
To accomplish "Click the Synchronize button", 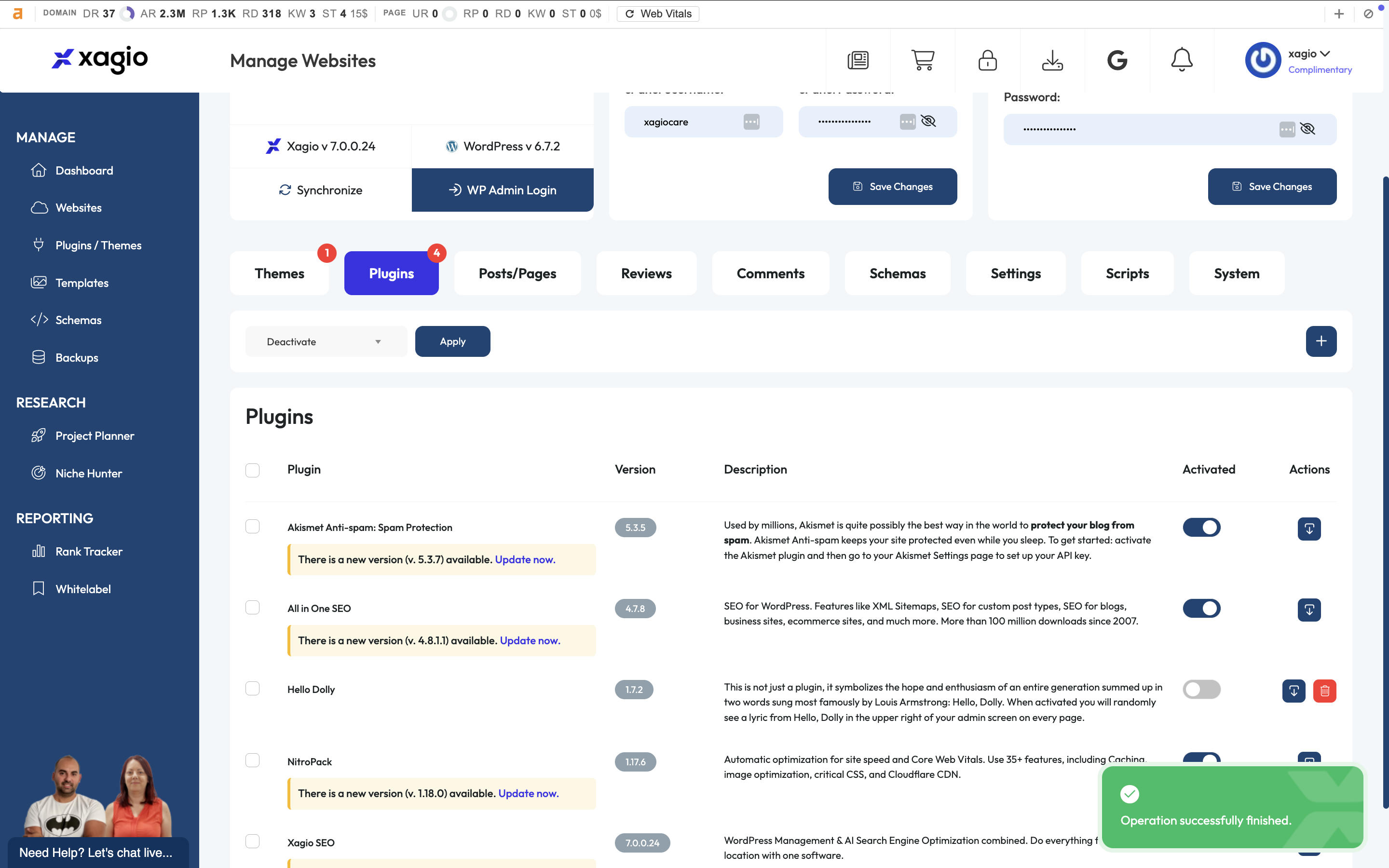I will (321, 190).
